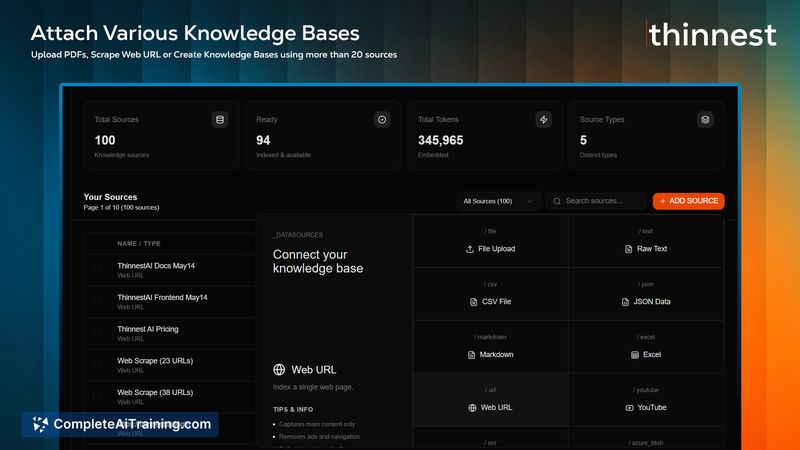Choose the Web URL source tile

coord(490,399)
